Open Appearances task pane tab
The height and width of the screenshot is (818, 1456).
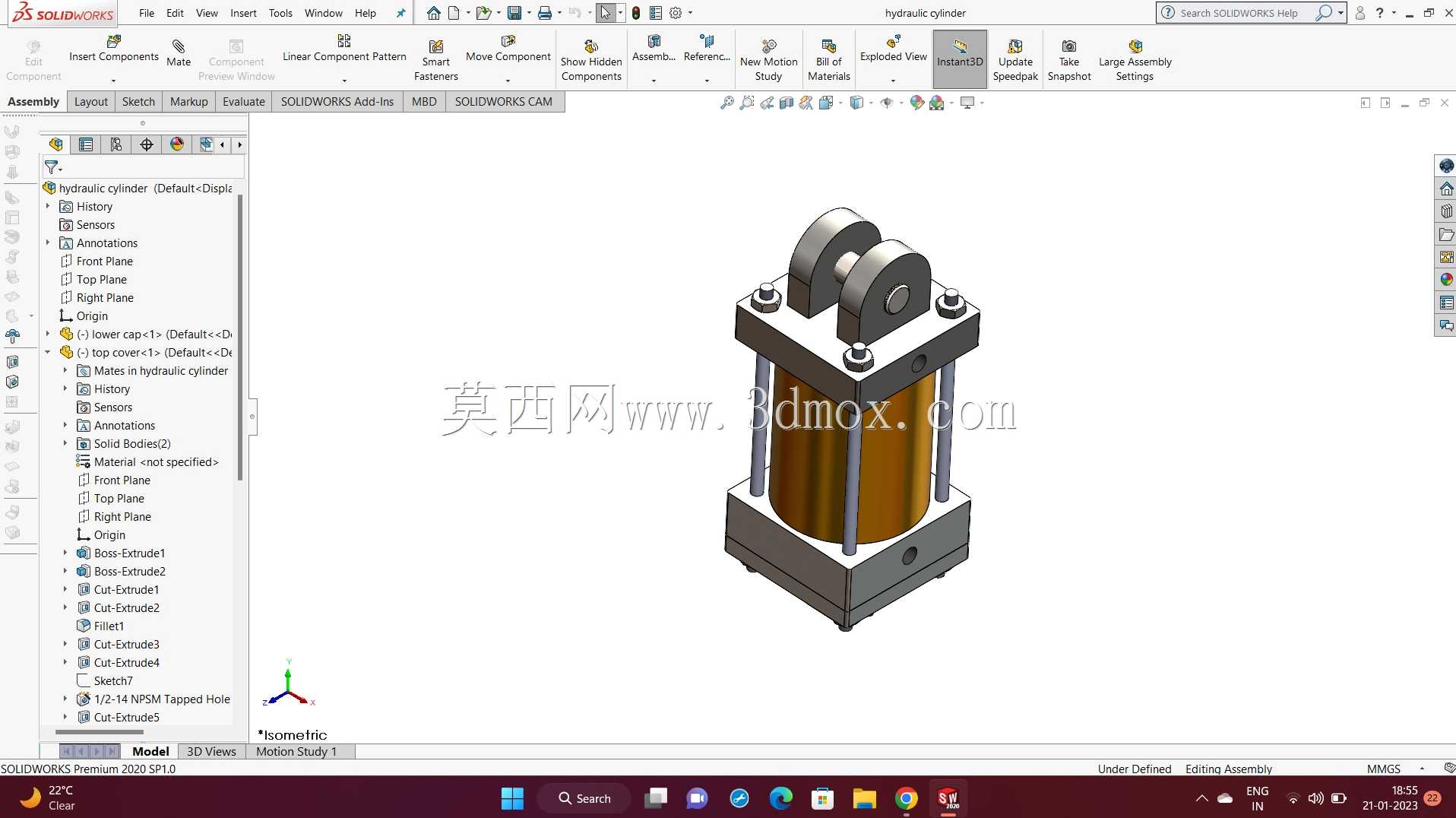pos(1446,280)
